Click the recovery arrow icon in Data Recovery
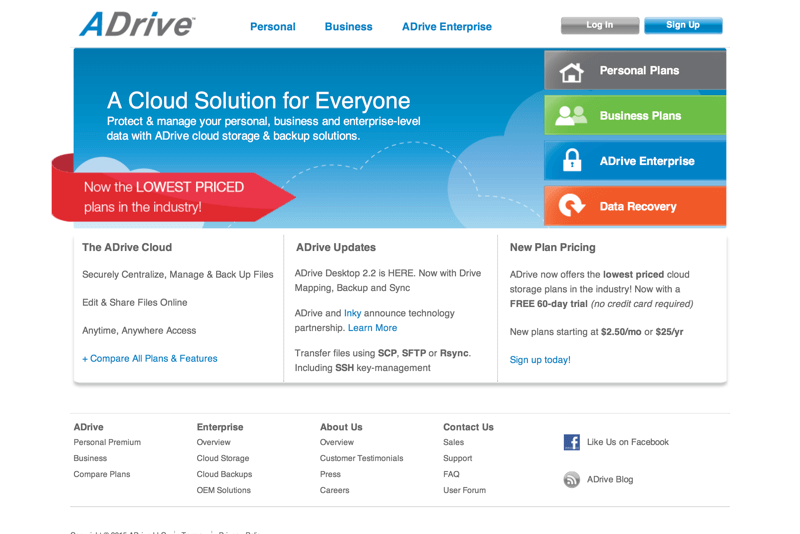 [x=571, y=206]
